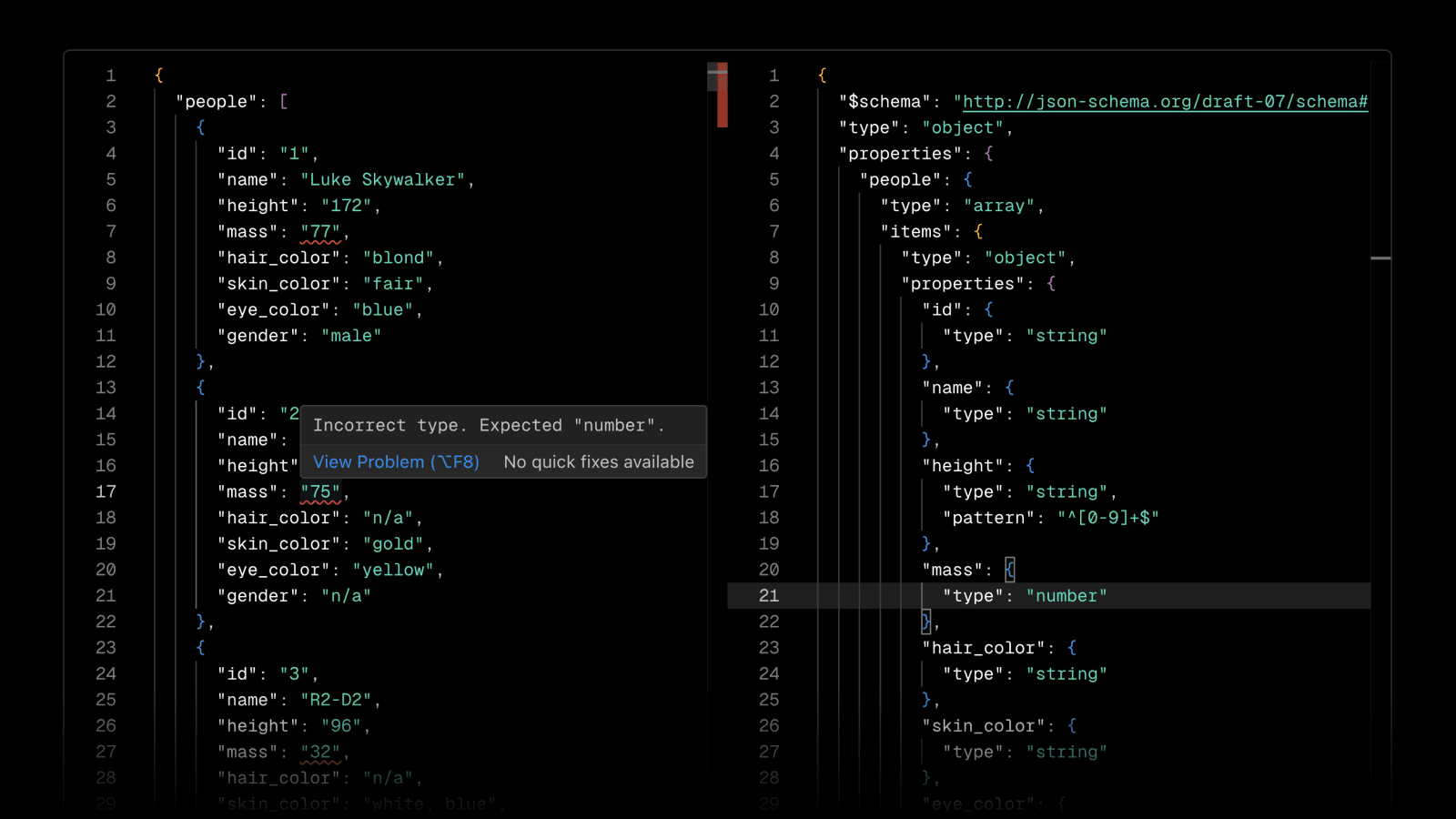The width and height of the screenshot is (1456, 819).
Task: Click the "^[0-9]+$" pattern value
Action: (1107, 518)
